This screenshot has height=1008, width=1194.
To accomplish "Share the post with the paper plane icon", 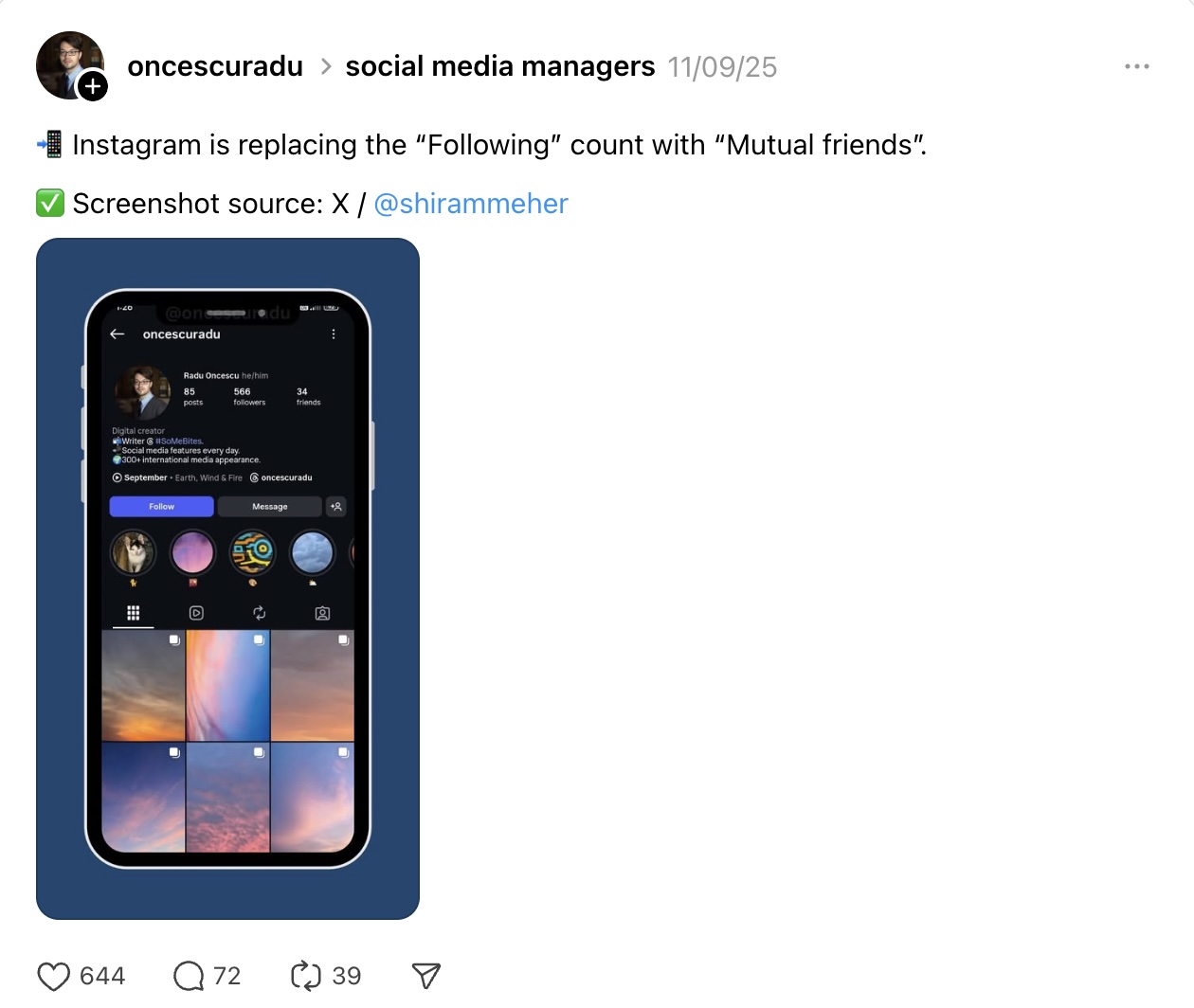I will (426, 976).
